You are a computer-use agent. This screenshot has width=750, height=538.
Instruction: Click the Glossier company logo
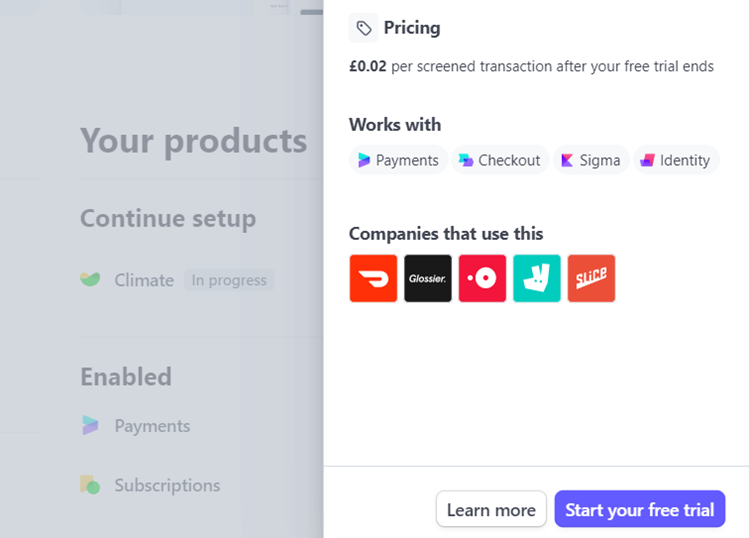(428, 278)
